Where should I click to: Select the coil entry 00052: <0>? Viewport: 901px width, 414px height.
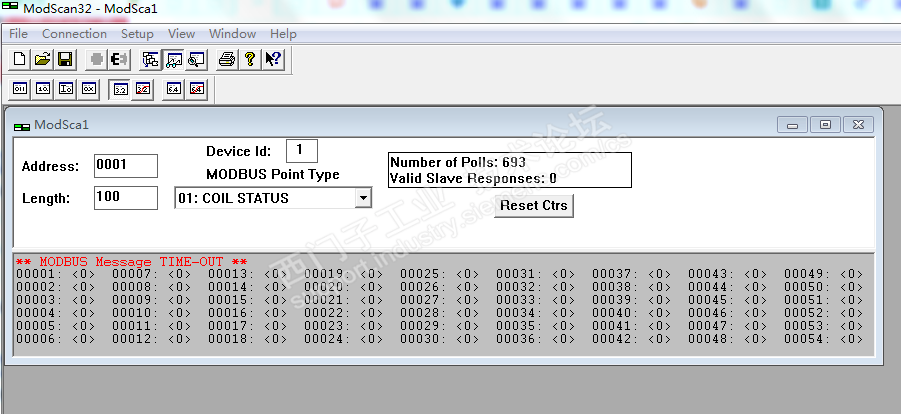click(x=823, y=313)
